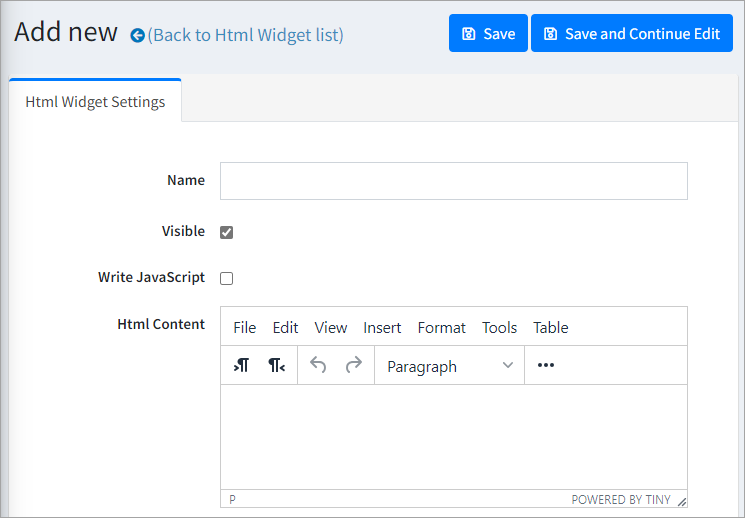Screen dimensions: 745x518
Task: Click the left-to-right text direction icon
Action: click(x=241, y=365)
